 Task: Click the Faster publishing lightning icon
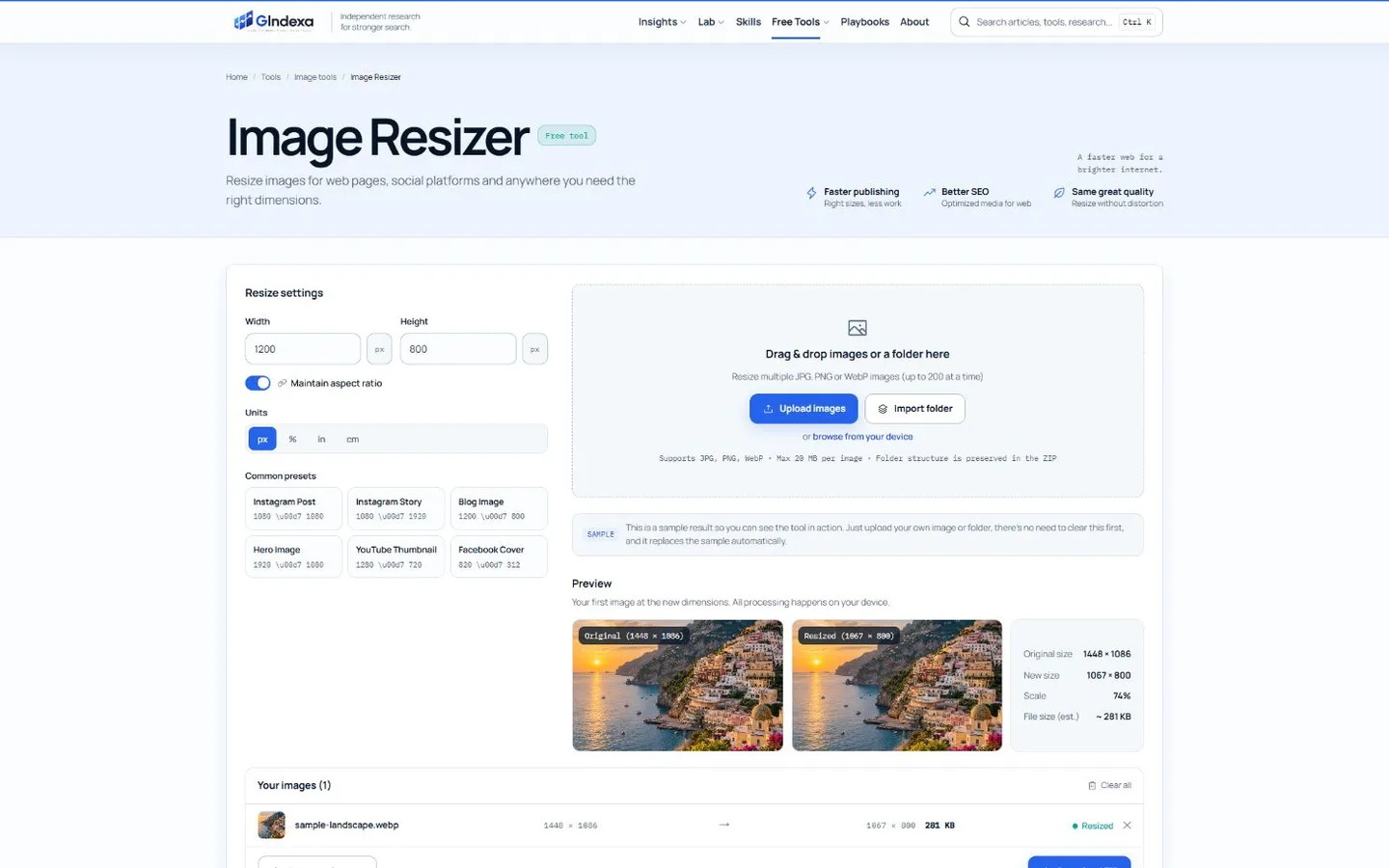tap(811, 193)
